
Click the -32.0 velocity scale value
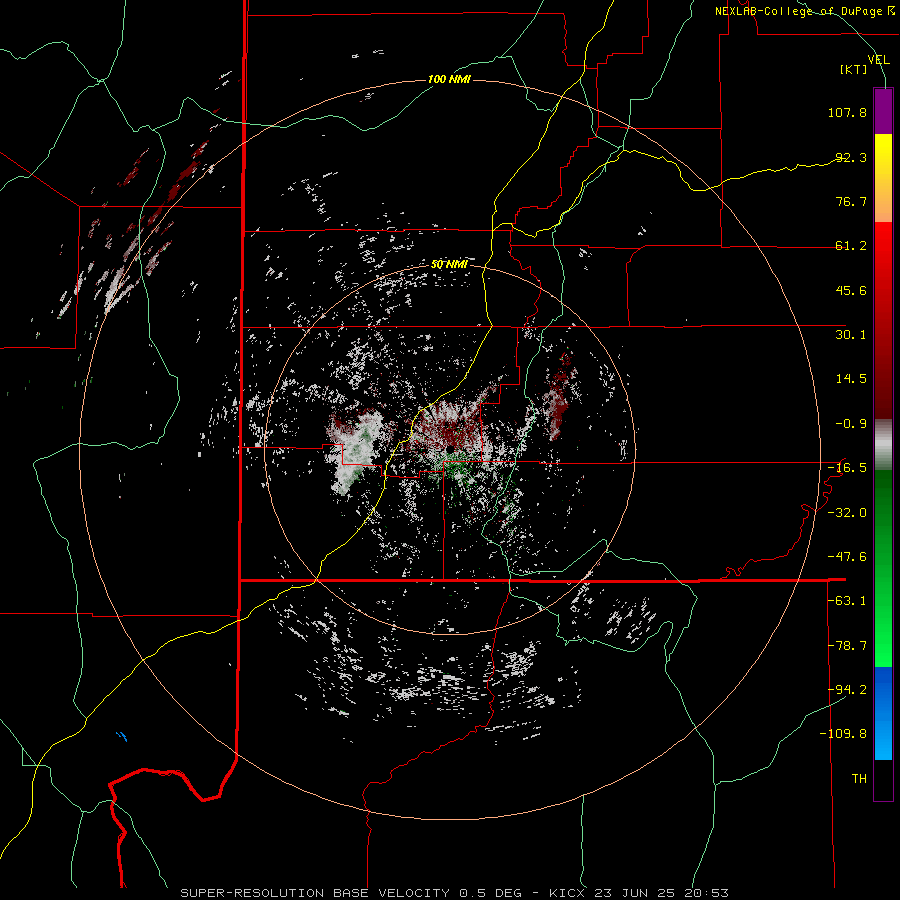click(x=847, y=513)
